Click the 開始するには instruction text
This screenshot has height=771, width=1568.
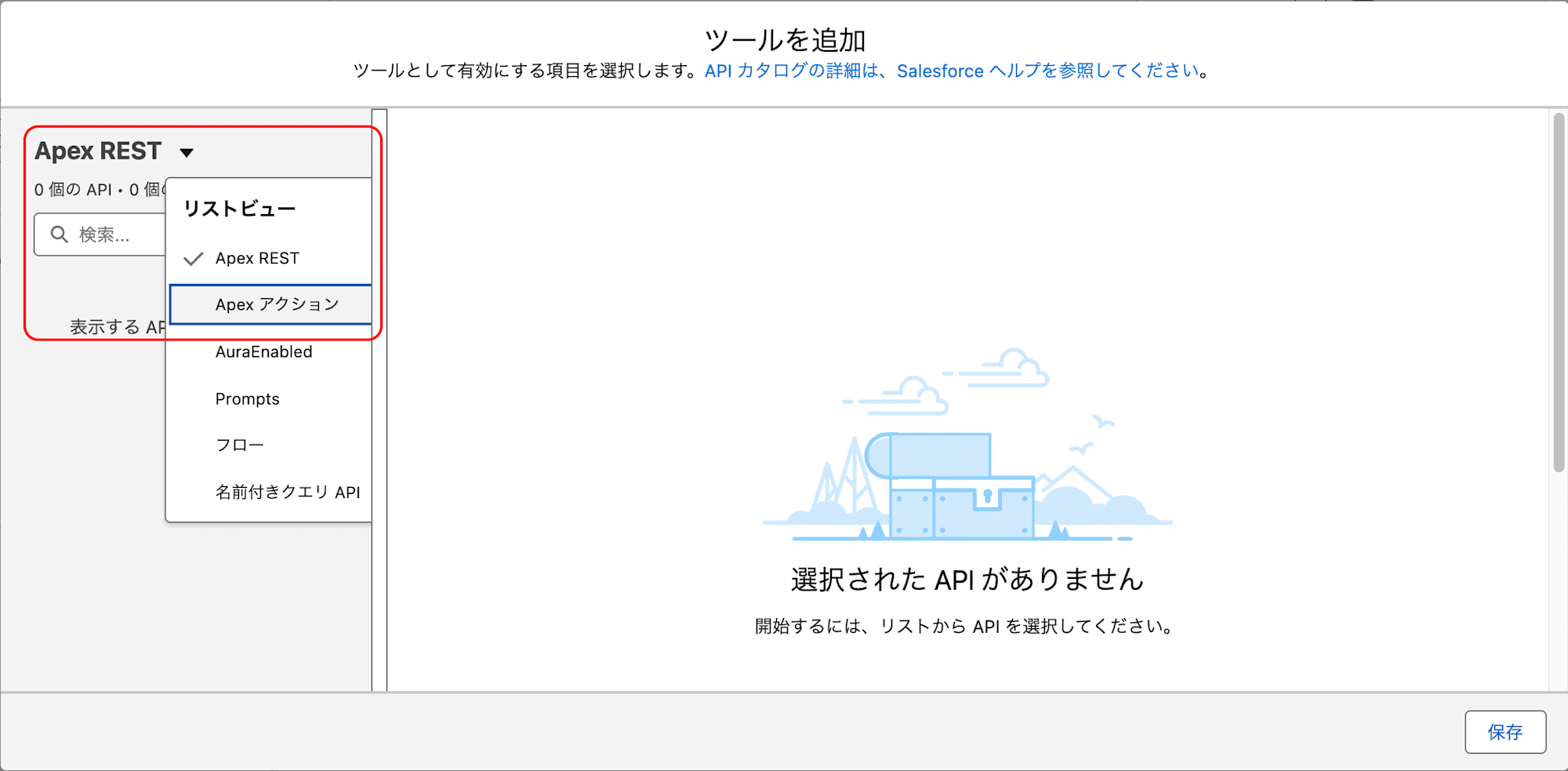(x=964, y=626)
